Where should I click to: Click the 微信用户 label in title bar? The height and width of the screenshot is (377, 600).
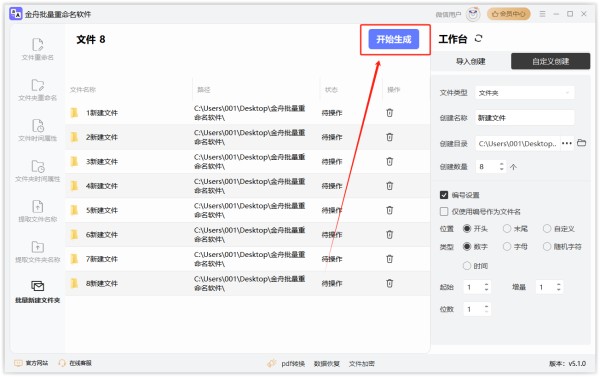tap(448, 15)
